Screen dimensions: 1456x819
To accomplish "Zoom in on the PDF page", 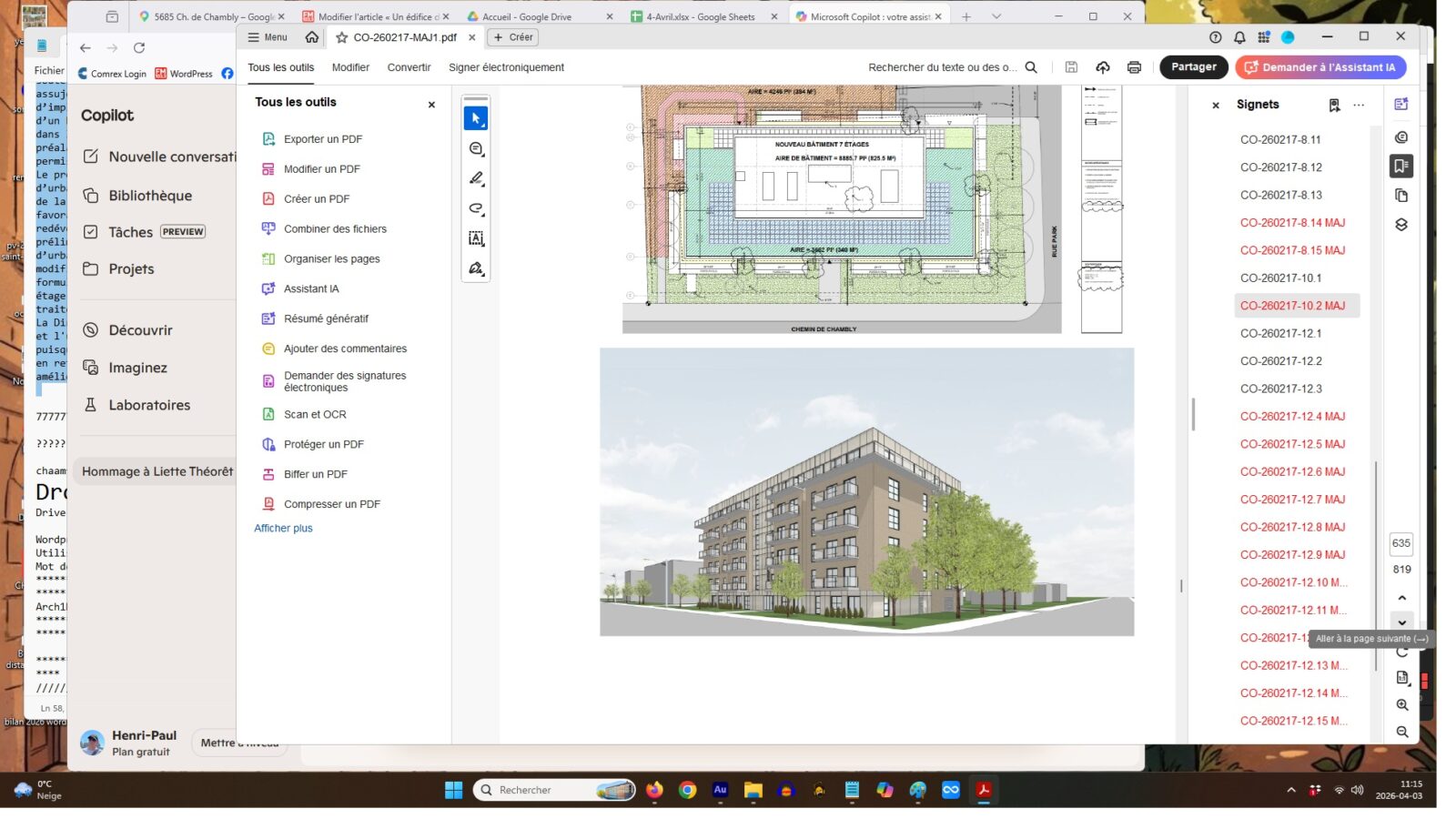I will [1402, 705].
